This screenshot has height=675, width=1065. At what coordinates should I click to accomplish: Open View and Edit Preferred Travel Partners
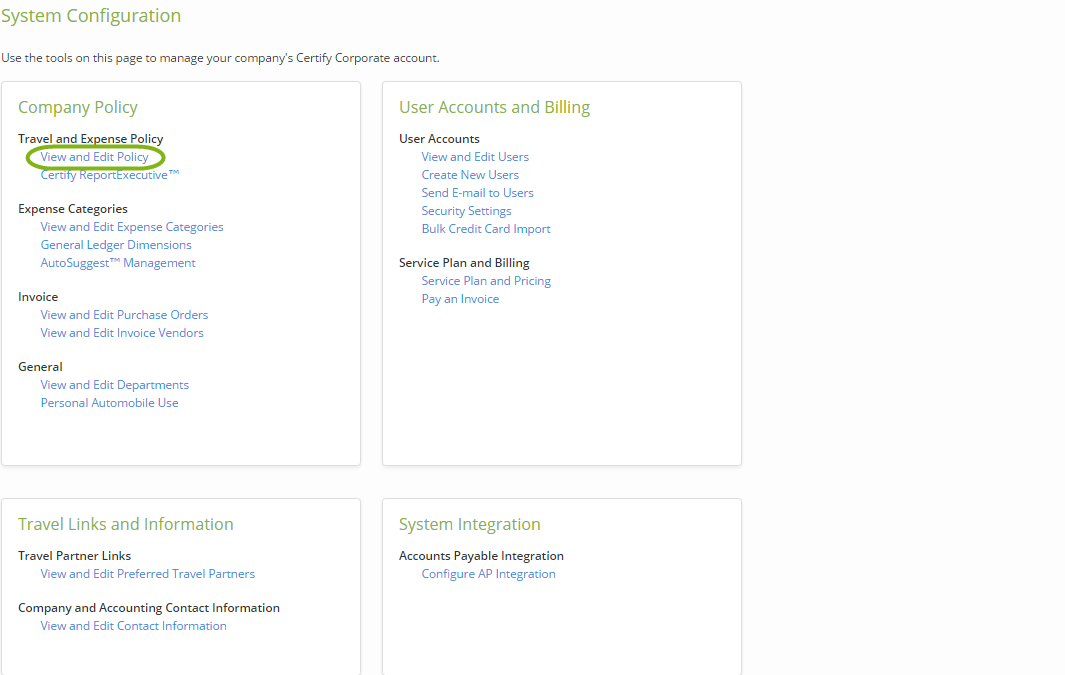point(147,573)
